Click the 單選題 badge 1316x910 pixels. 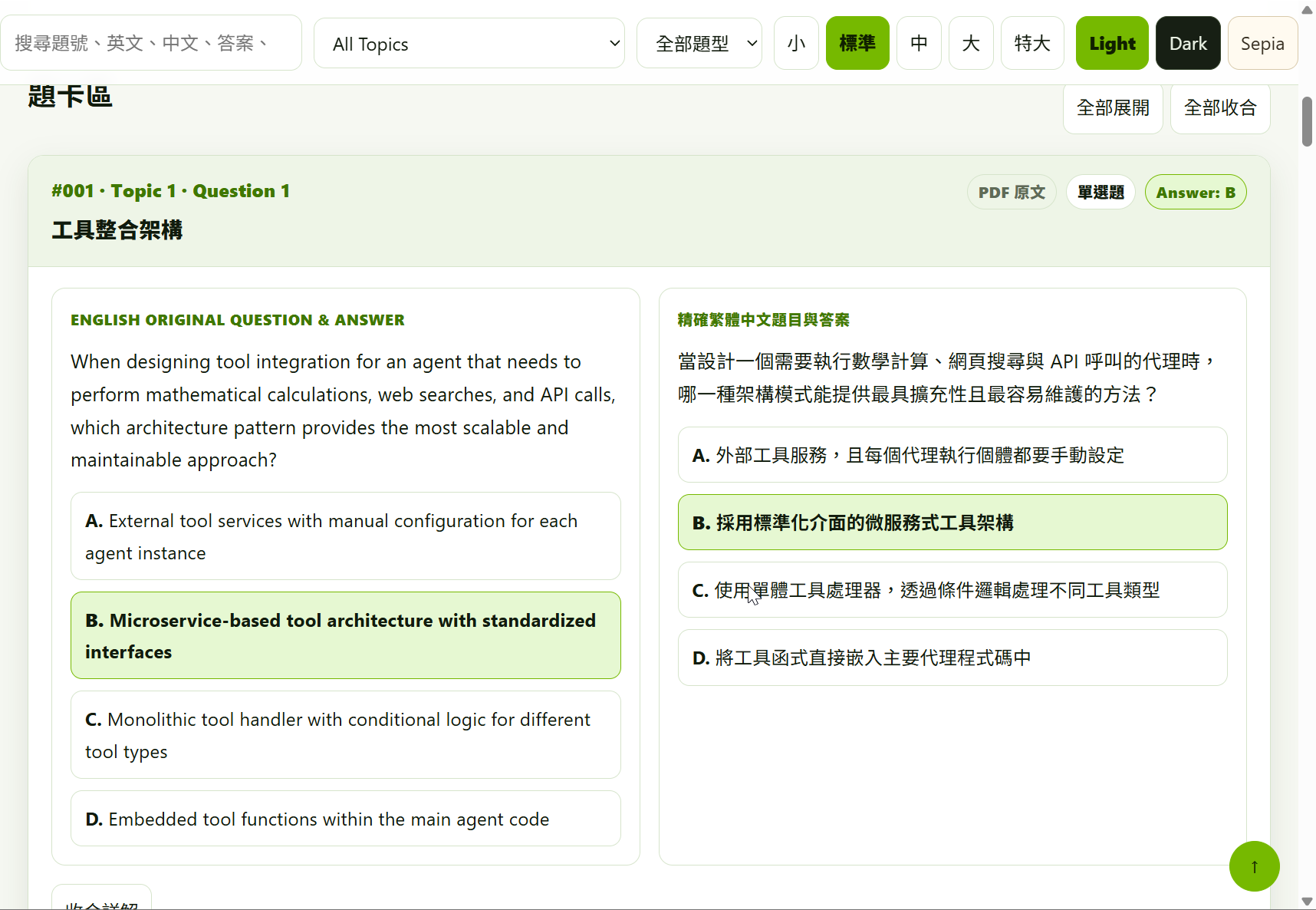[x=1101, y=192]
